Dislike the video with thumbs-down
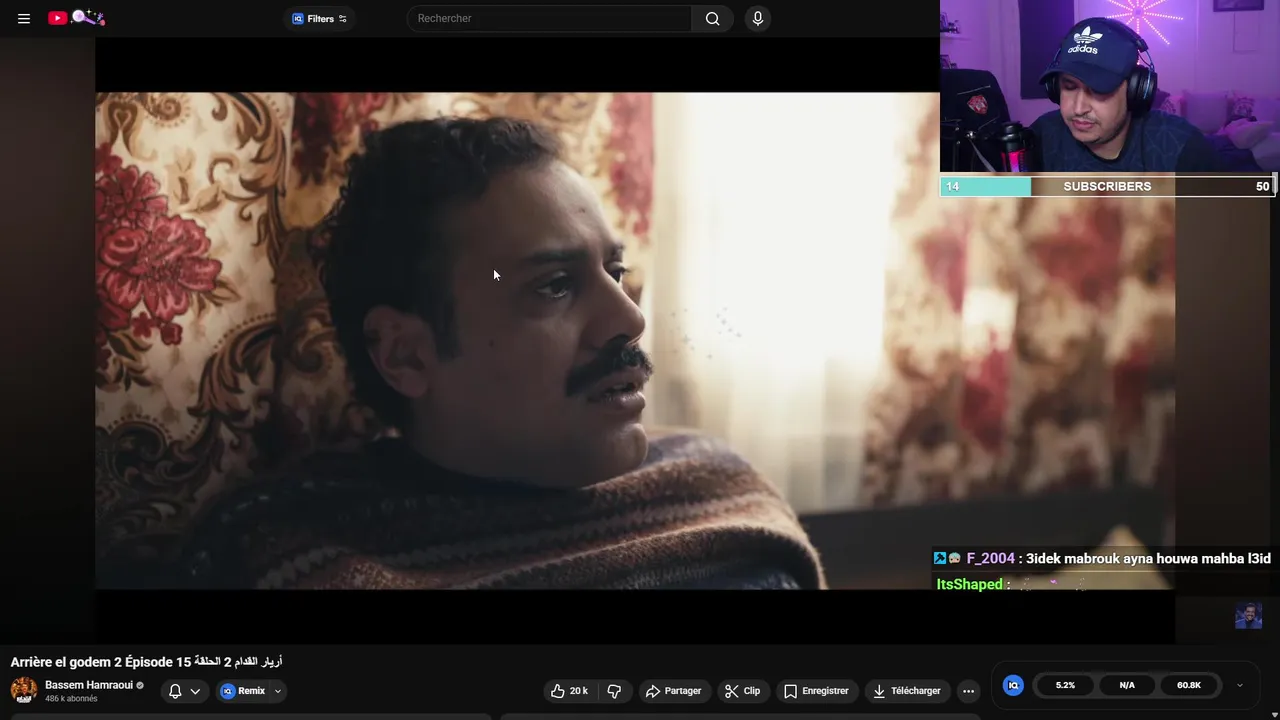This screenshot has width=1280, height=720. [x=614, y=691]
